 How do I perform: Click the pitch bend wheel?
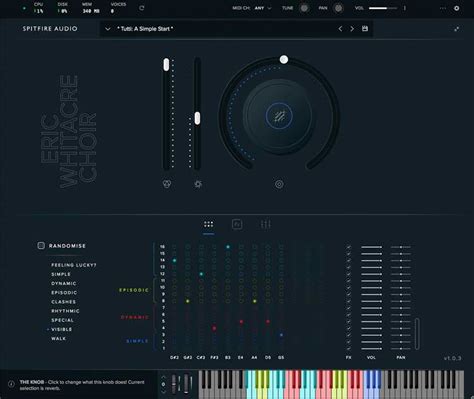[174, 384]
